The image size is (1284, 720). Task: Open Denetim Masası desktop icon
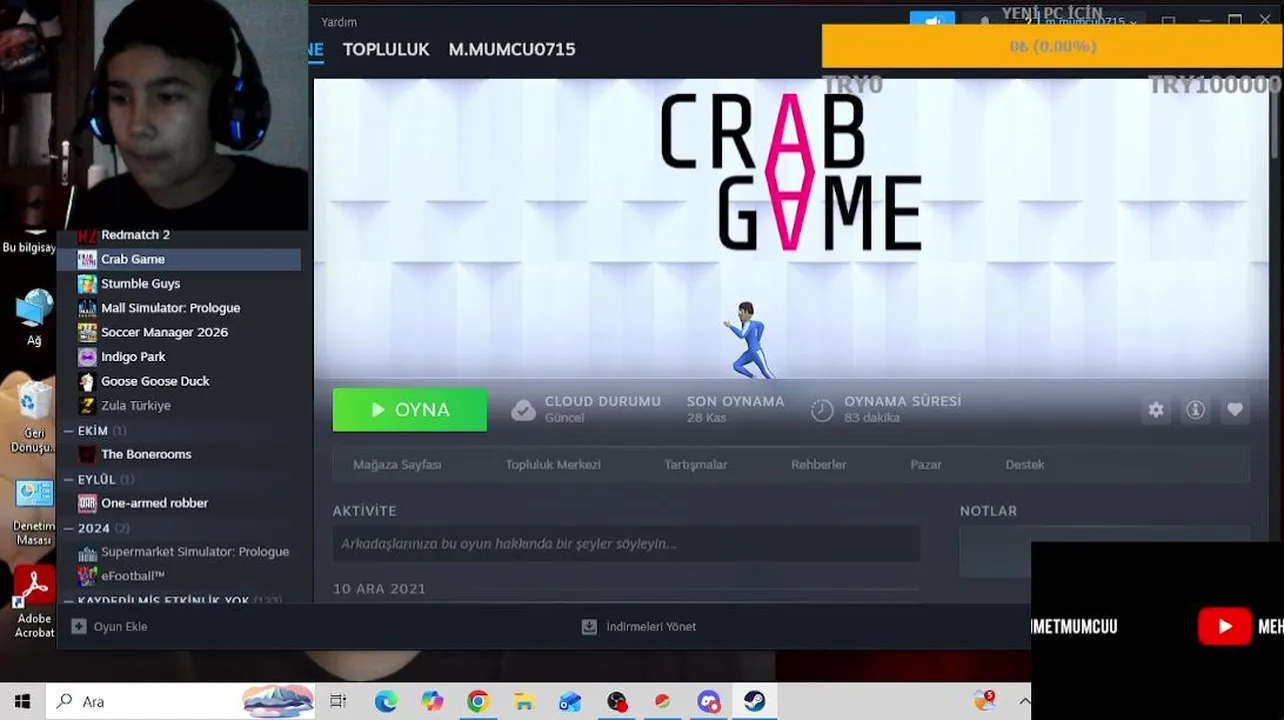[x=33, y=512]
